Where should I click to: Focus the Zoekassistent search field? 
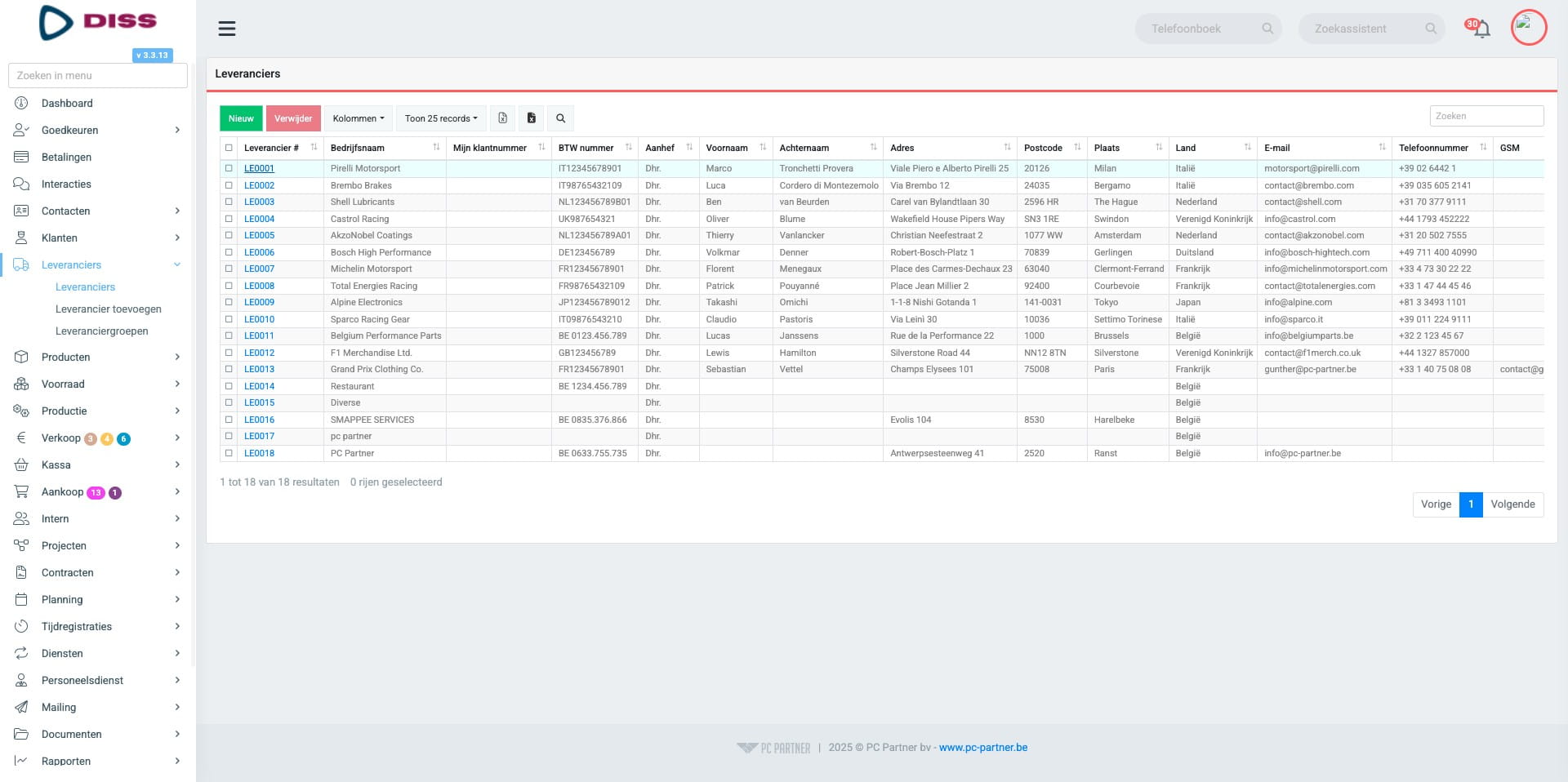1371,29
